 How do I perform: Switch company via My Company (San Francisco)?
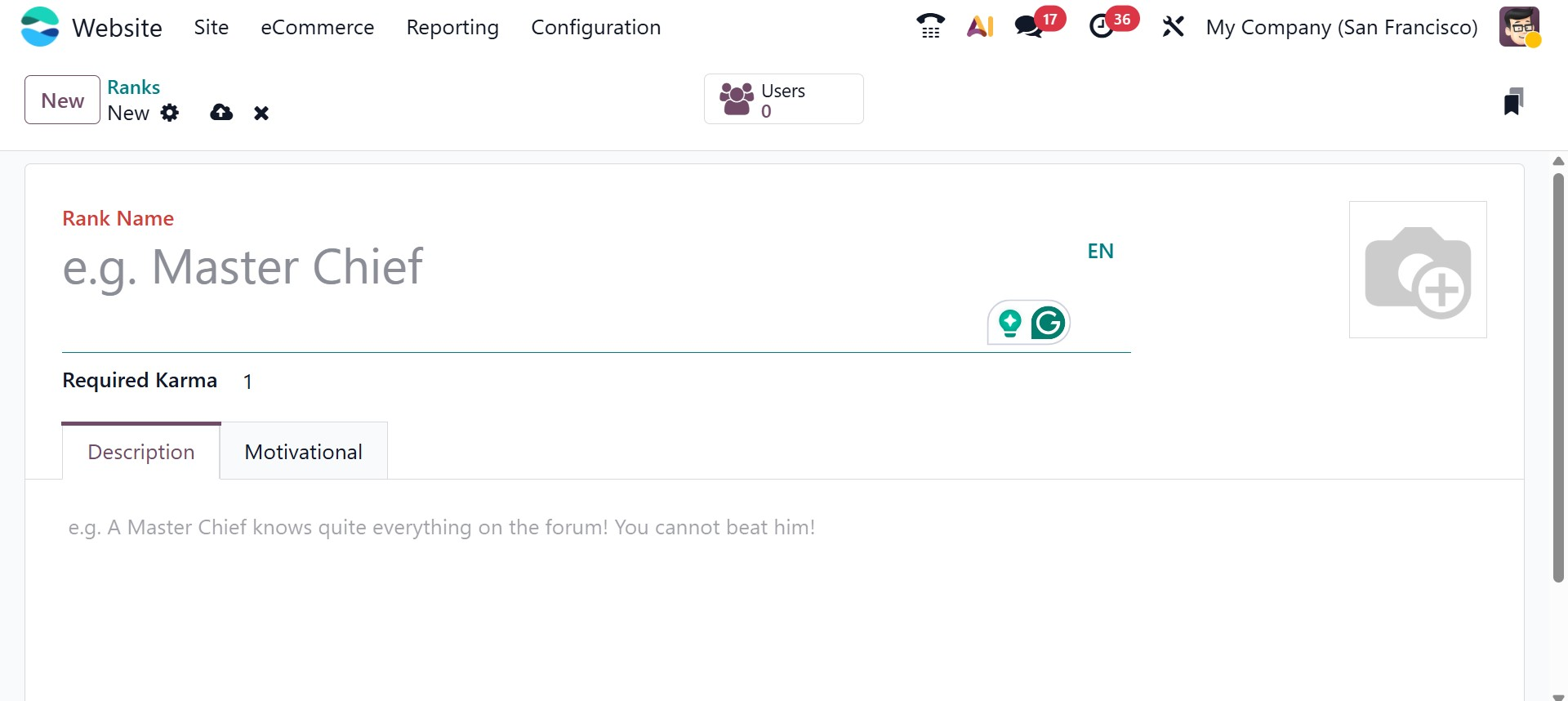(1342, 27)
